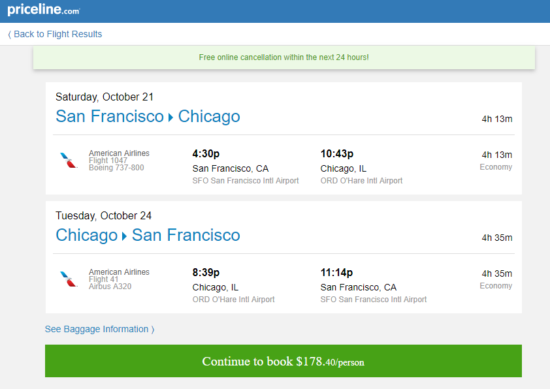
Task: Select the San Francisco to Chicago heading
Action: coord(148,116)
